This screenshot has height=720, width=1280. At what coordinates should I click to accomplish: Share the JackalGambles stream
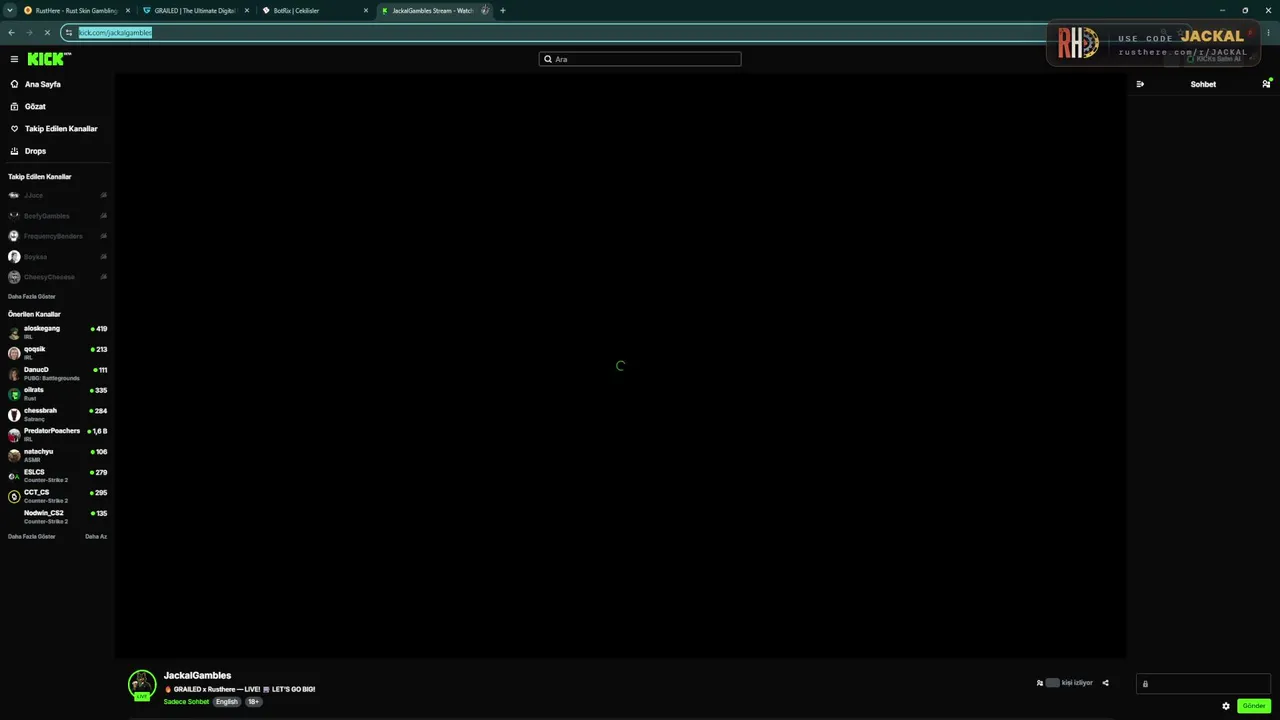point(1105,683)
